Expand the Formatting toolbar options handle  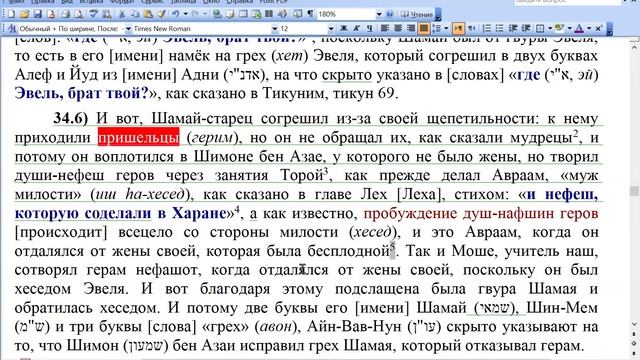point(610,29)
